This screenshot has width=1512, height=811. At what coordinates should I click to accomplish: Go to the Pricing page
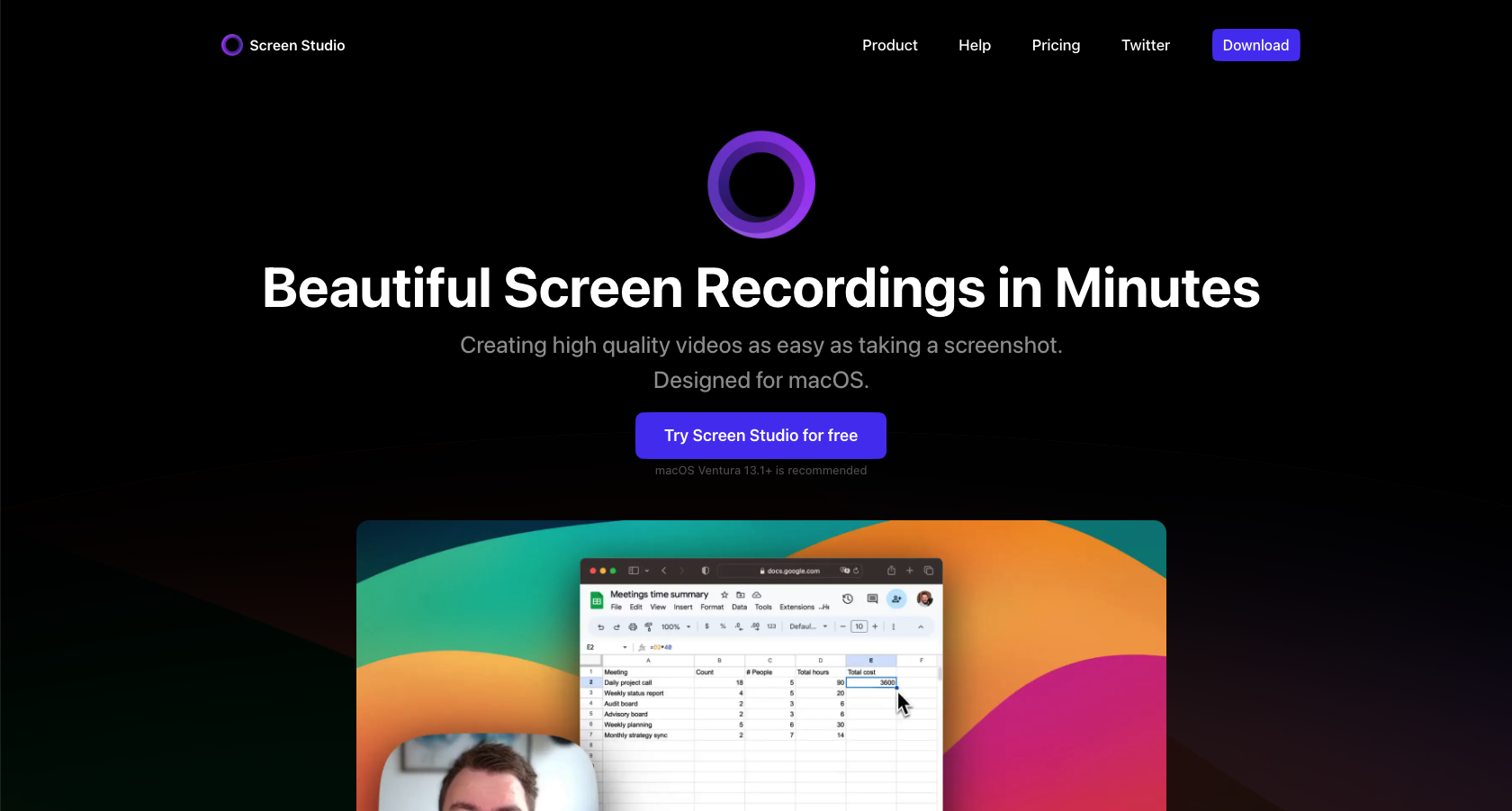click(1056, 45)
